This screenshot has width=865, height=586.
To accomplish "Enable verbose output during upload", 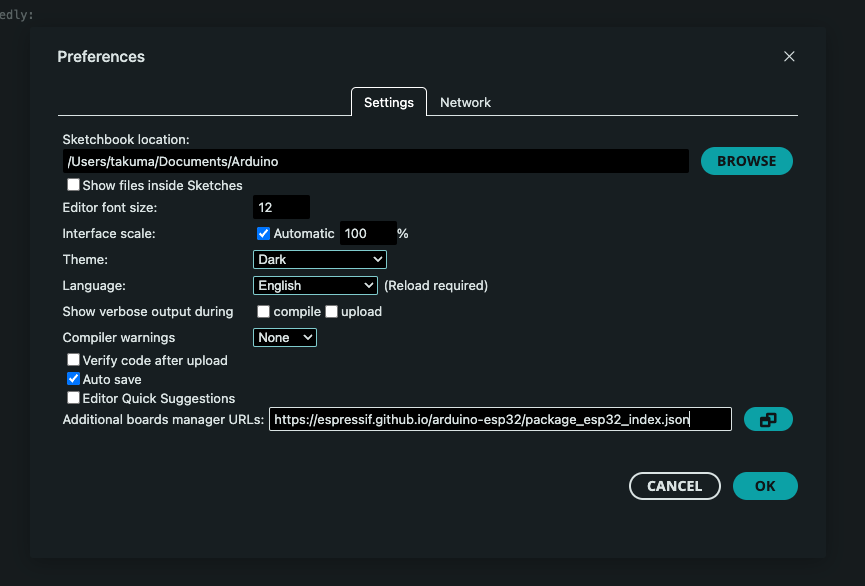I will [331, 312].
